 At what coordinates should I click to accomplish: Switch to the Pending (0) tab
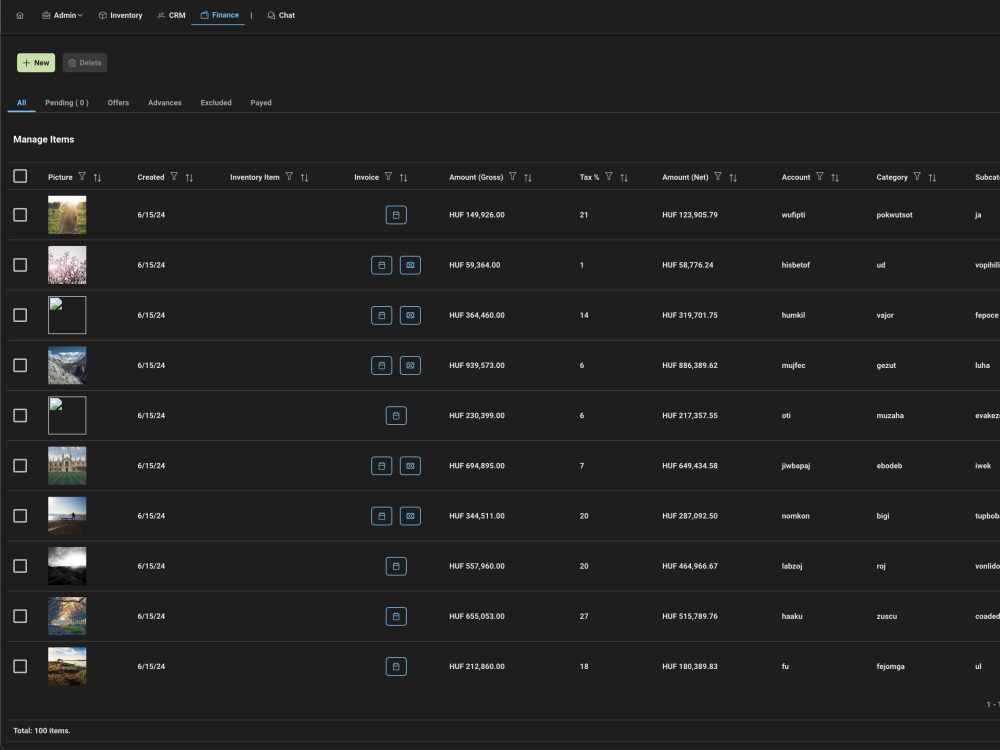click(x=67, y=103)
